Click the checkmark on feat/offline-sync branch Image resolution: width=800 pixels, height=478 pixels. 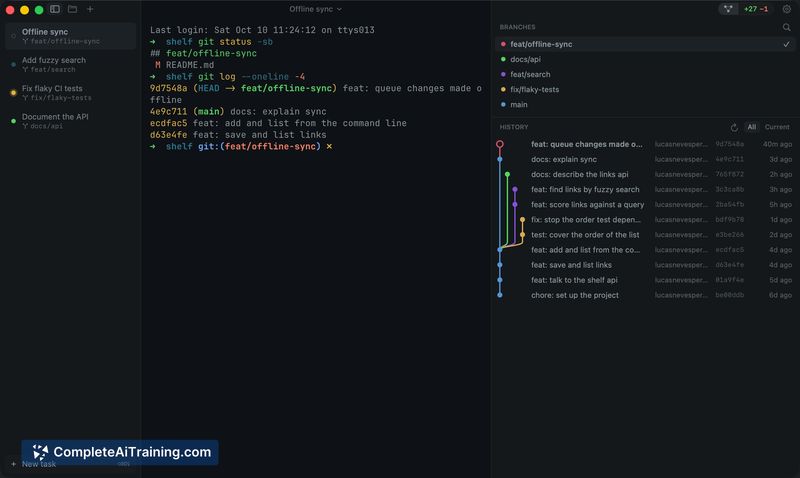click(786, 44)
